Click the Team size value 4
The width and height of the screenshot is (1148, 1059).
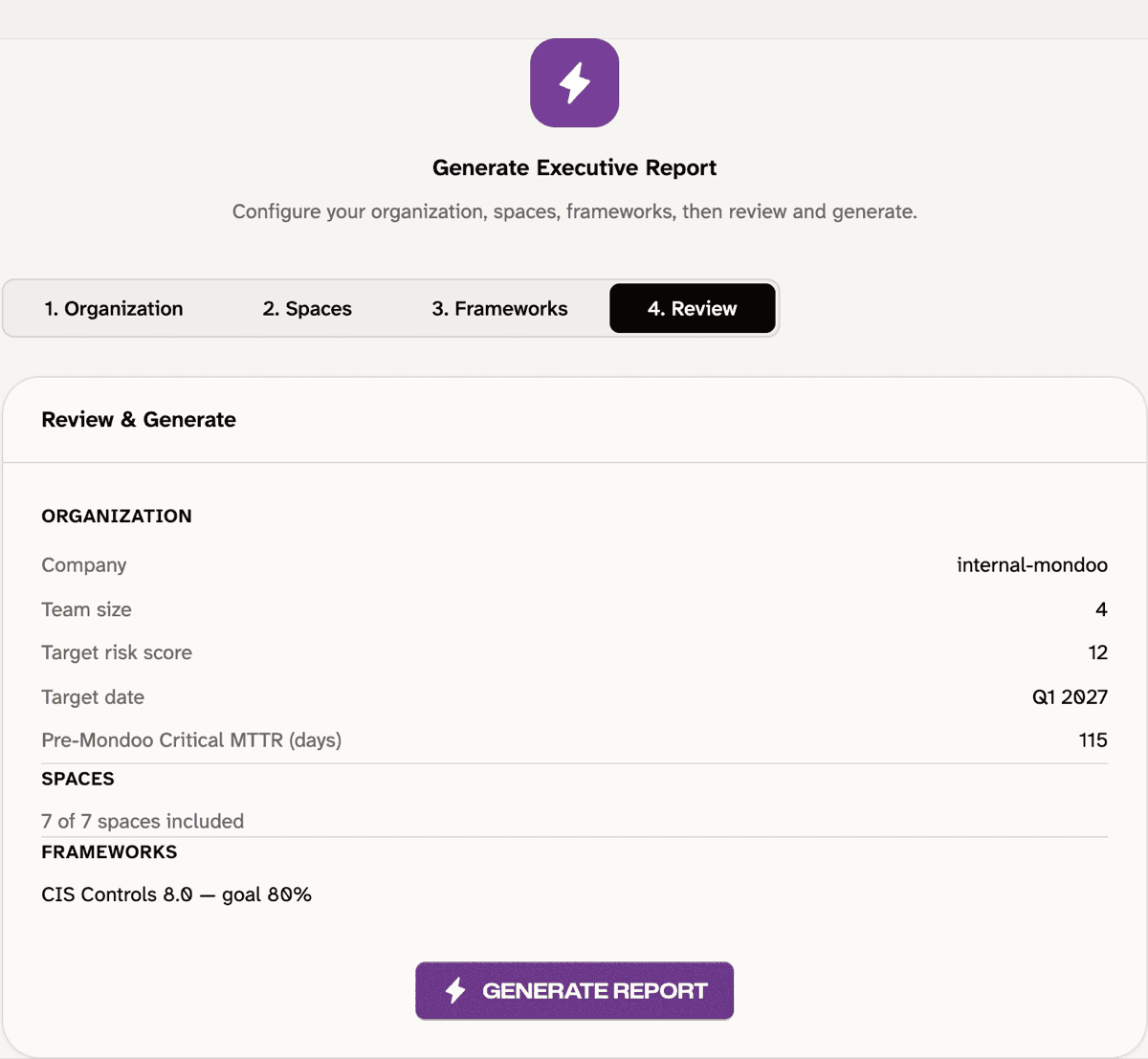(x=1101, y=609)
